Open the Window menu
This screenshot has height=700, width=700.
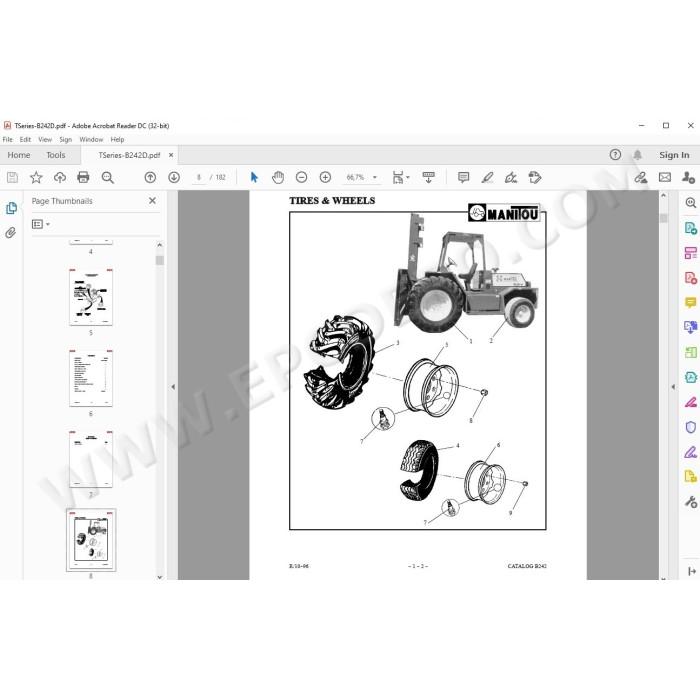pyautogui.click(x=91, y=139)
